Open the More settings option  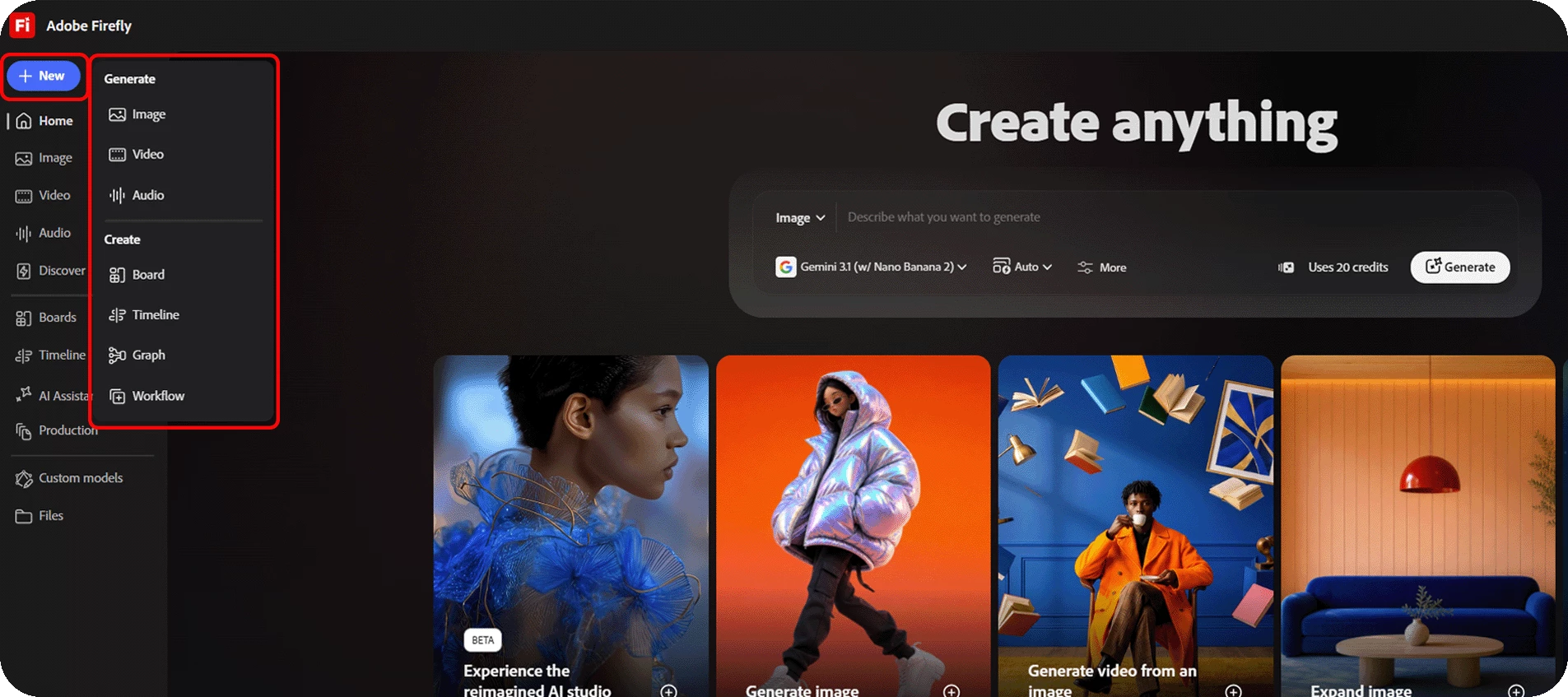pyautogui.click(x=1102, y=267)
